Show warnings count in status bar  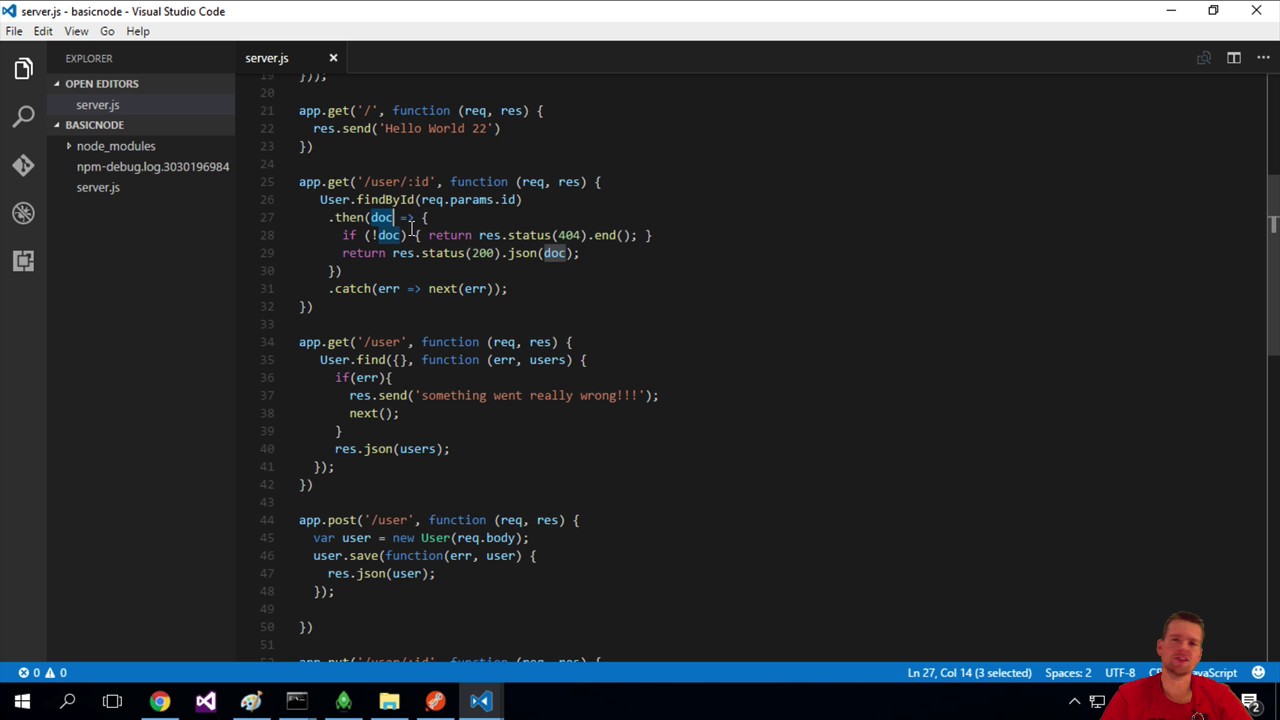(x=56, y=673)
